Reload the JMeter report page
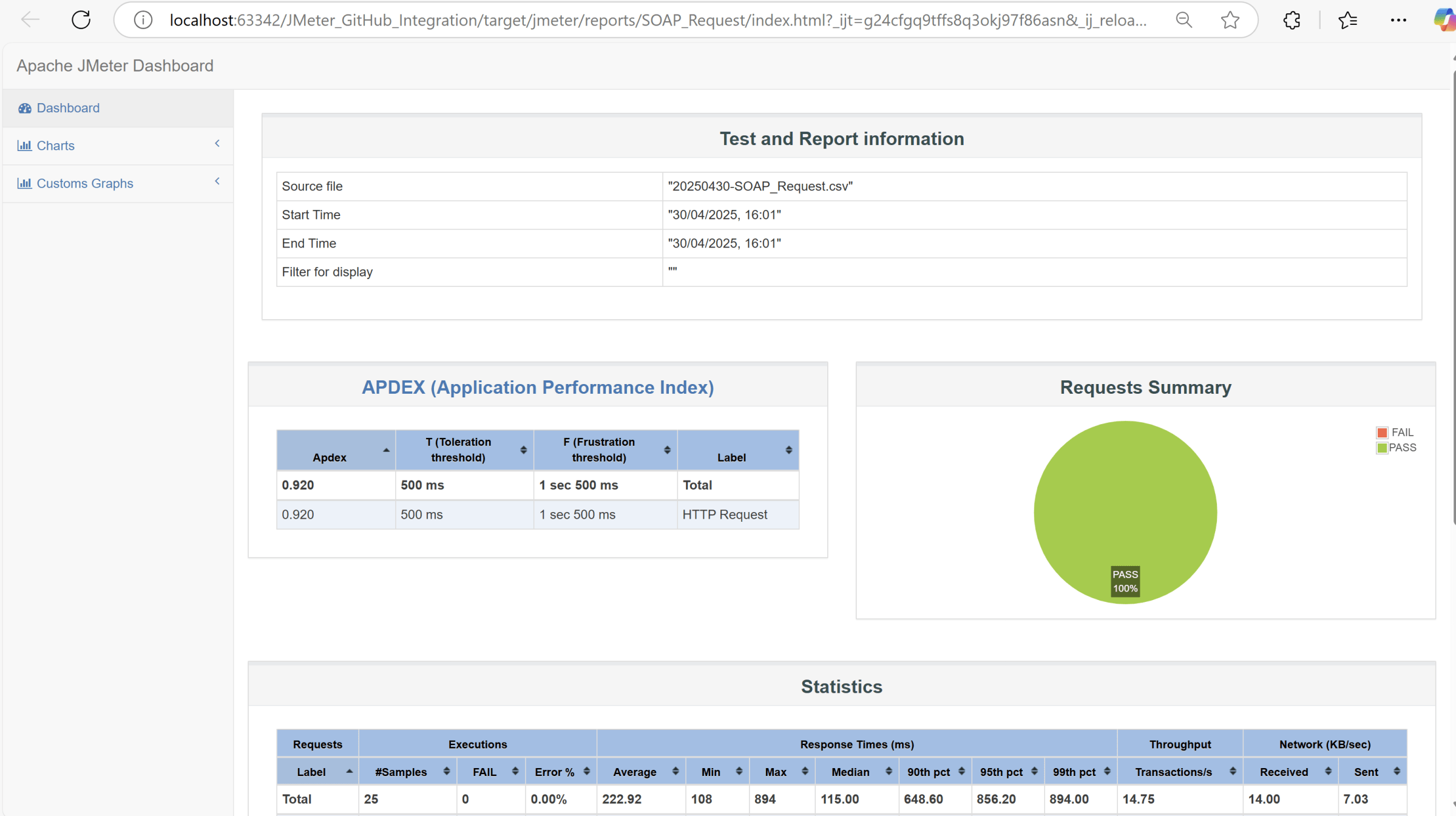The height and width of the screenshot is (816, 1456). (80, 19)
